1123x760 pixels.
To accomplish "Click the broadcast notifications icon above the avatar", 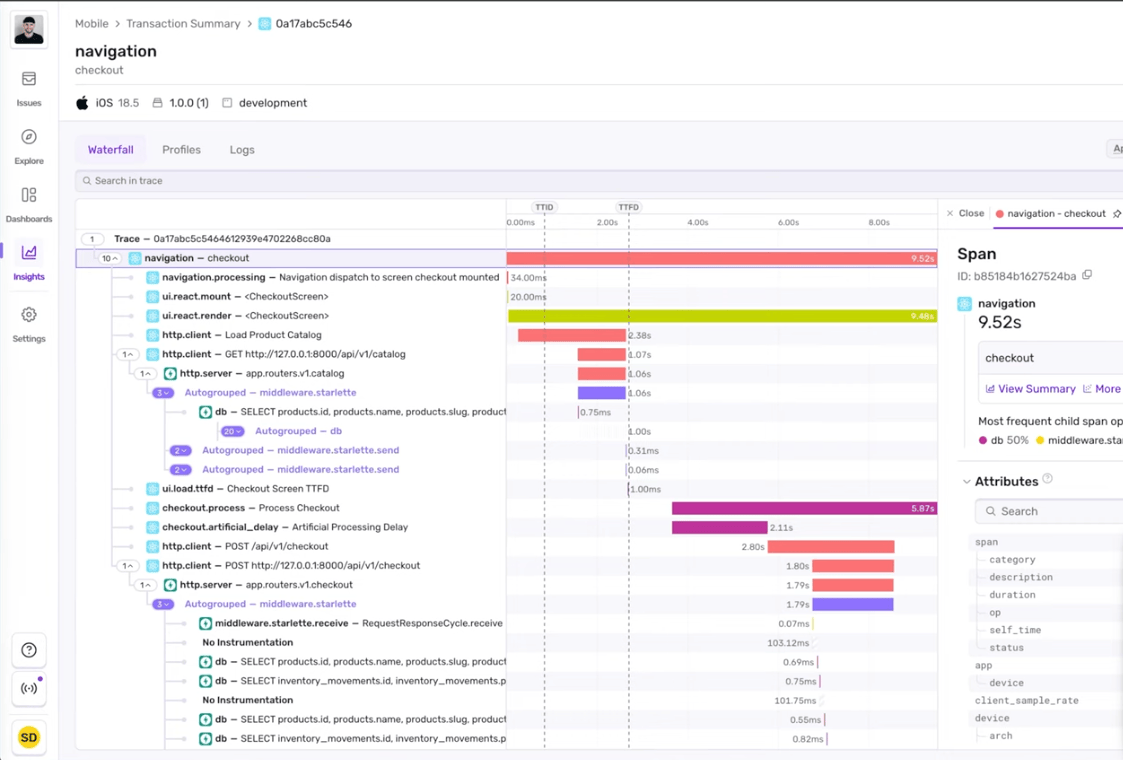I will (28, 688).
